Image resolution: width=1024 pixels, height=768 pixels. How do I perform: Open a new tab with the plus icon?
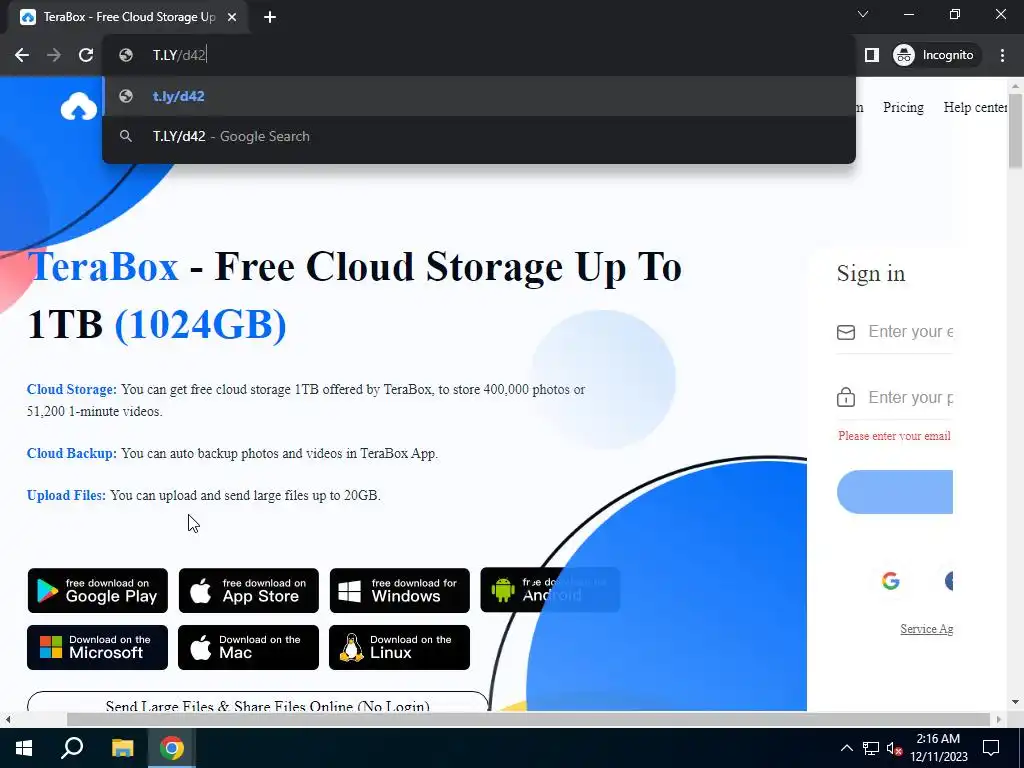(x=270, y=17)
